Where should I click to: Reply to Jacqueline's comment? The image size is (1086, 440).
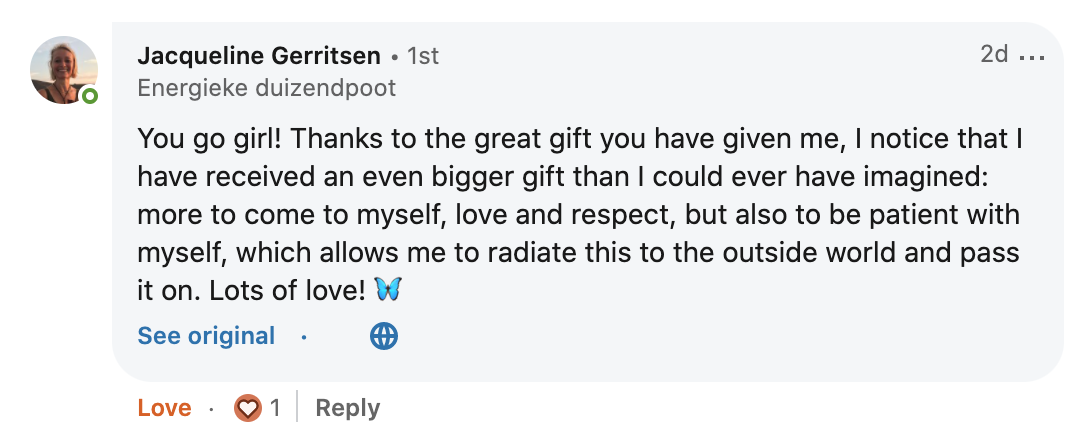pyautogui.click(x=347, y=408)
